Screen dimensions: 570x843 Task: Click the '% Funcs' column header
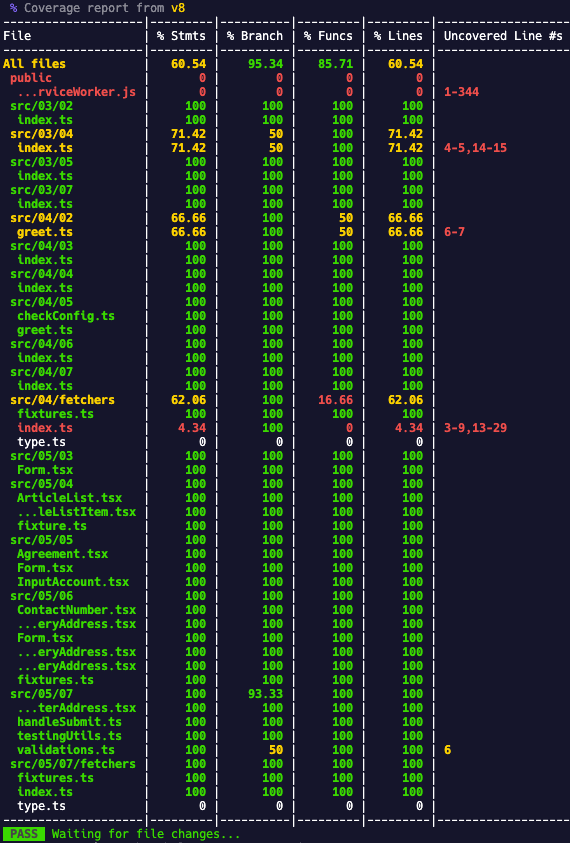[328, 36]
